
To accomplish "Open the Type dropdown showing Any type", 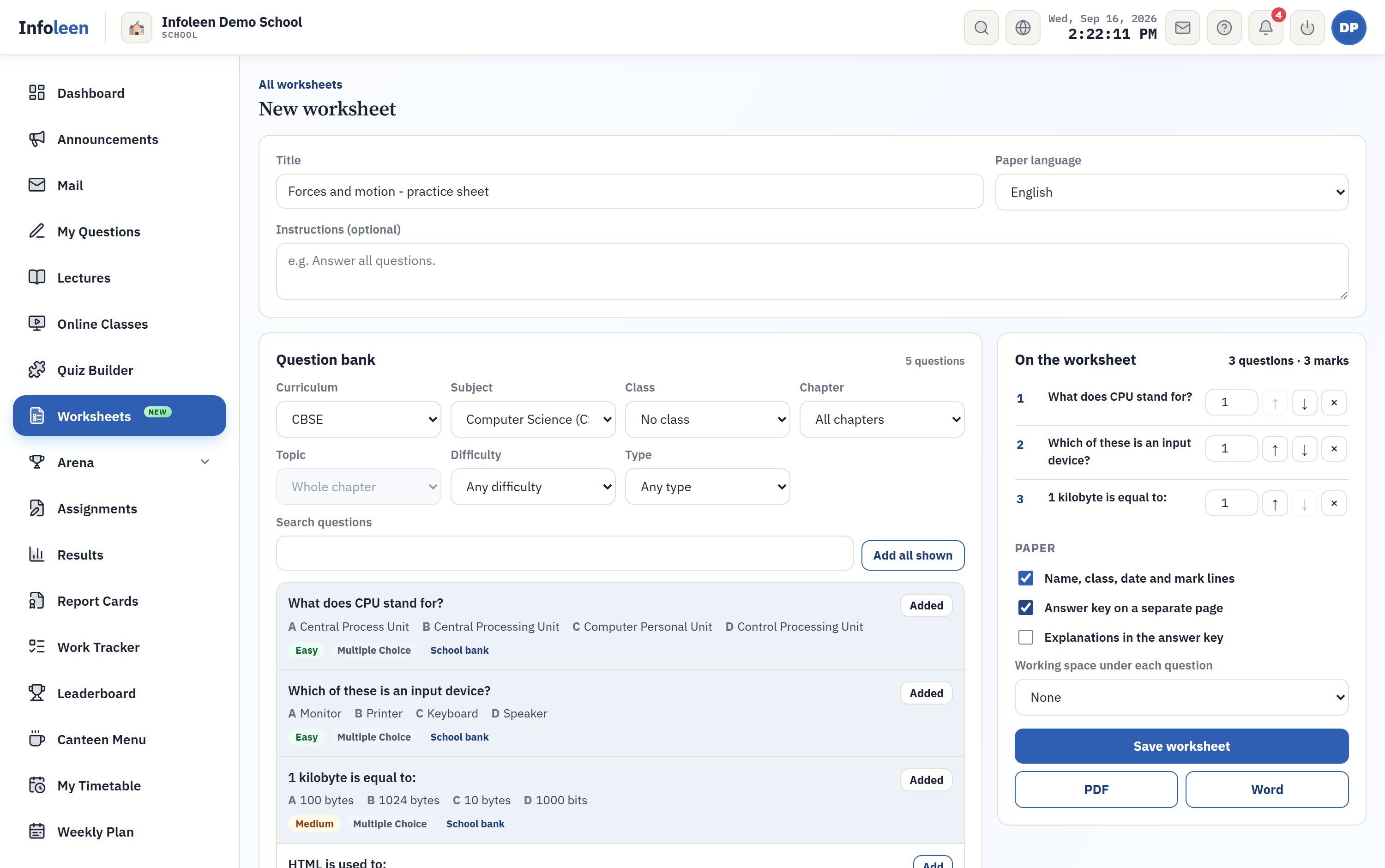I will pos(707,487).
